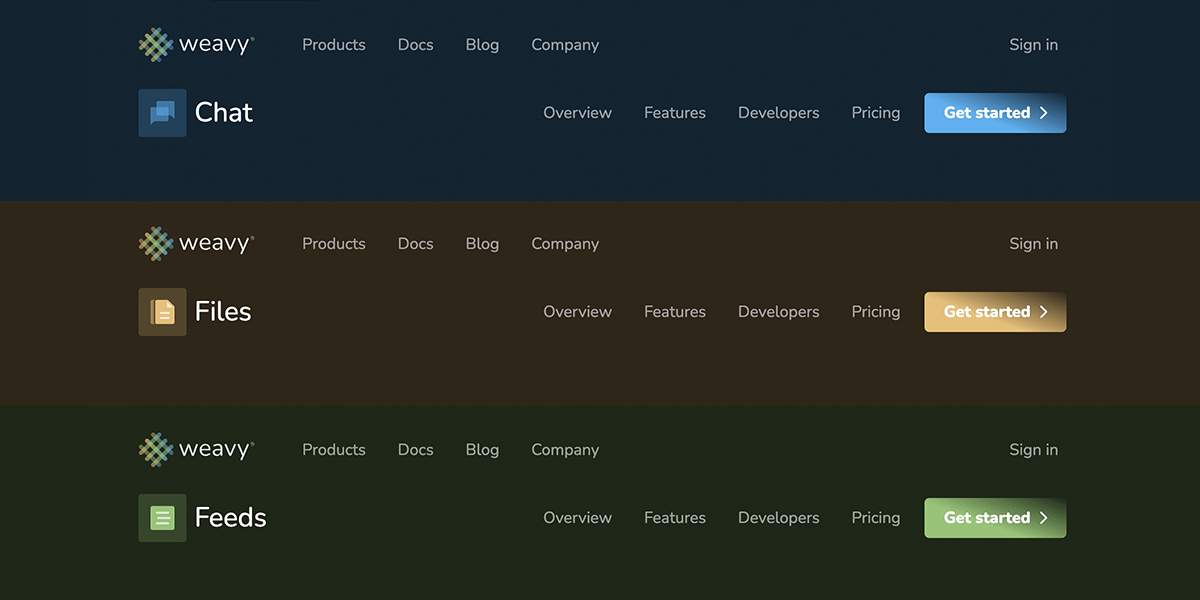The height and width of the screenshot is (600, 1200).
Task: Click the weavy logo in the Files header
Action: pos(197,243)
